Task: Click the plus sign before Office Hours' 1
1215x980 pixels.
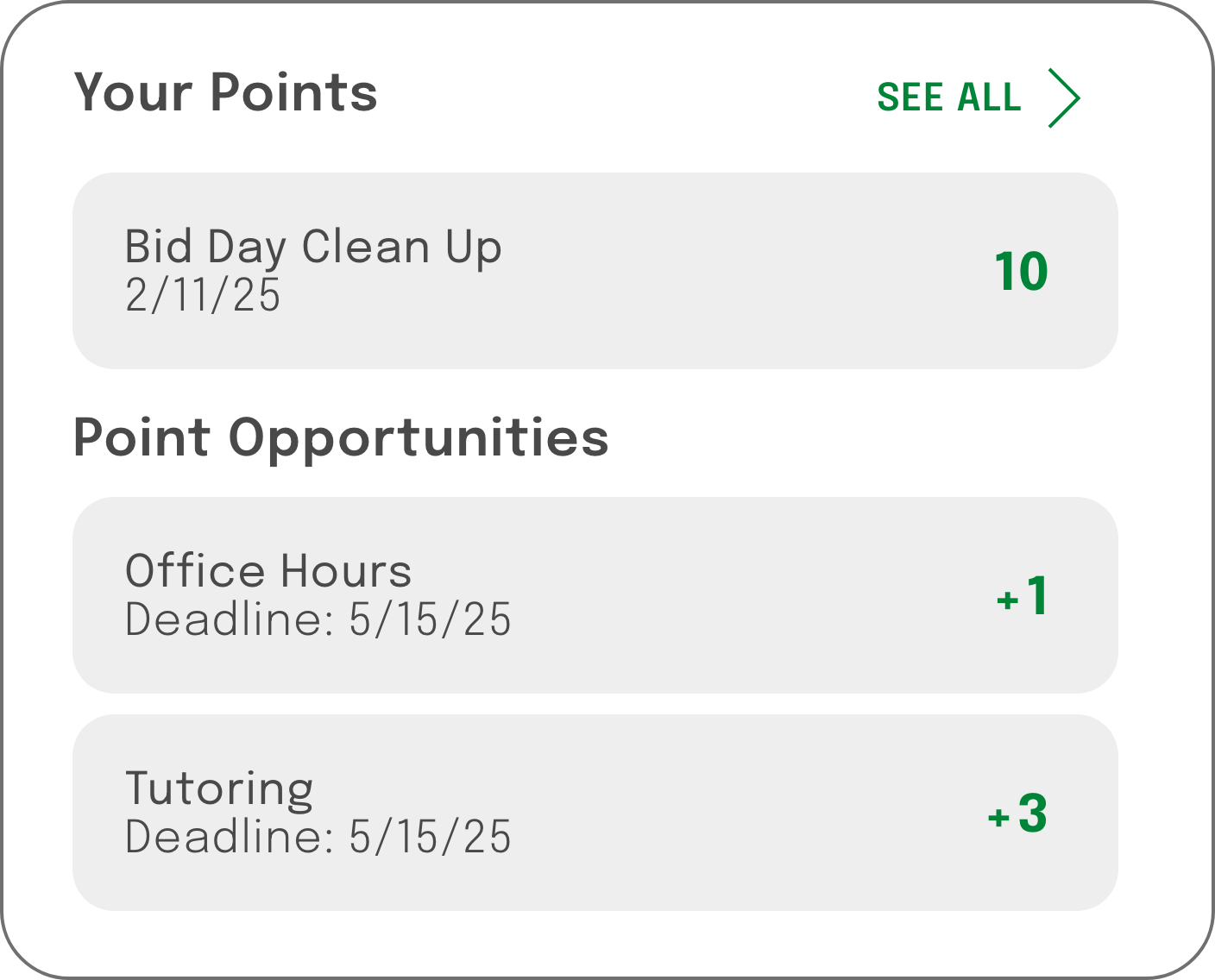Action: point(1007,600)
